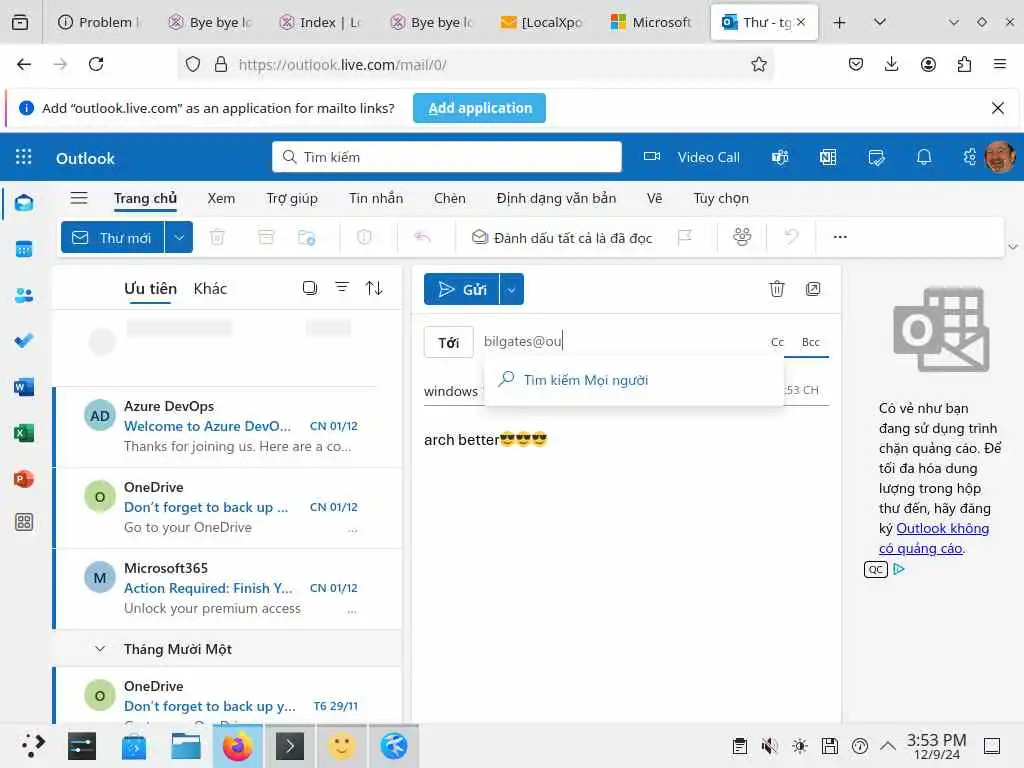Click the Add application button
This screenshot has width=1024, height=768.
(479, 108)
